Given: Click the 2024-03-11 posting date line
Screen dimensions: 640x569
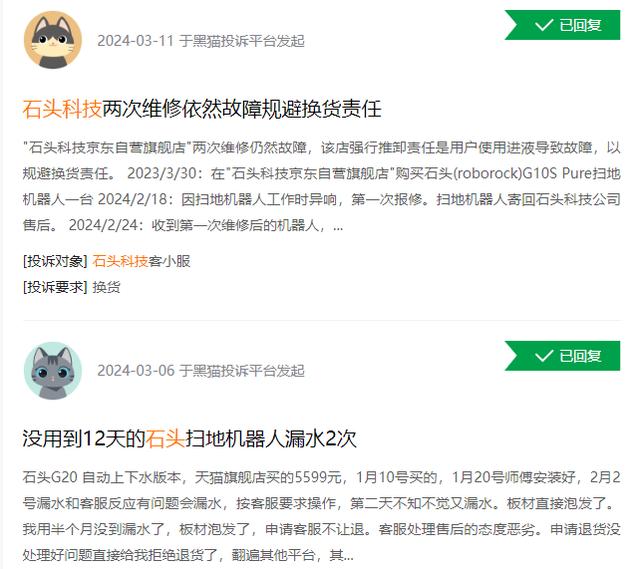Looking at the screenshot, I should coord(201,41).
